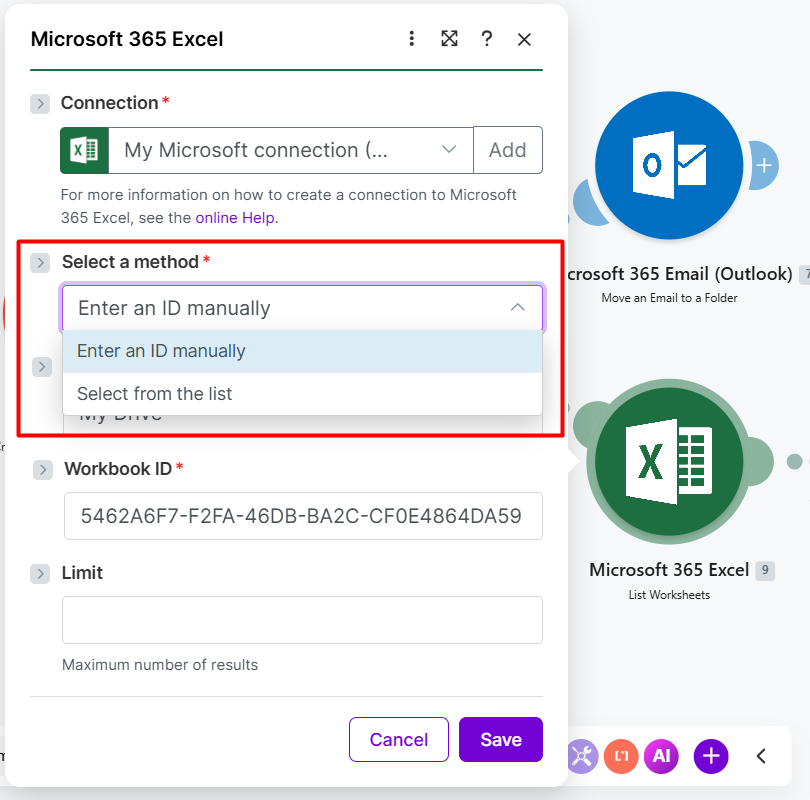Open the online Help link

coord(235,218)
